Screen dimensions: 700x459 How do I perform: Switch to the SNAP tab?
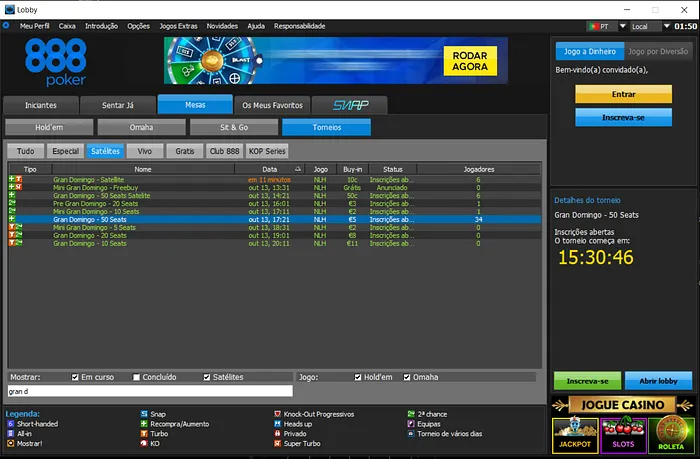pyautogui.click(x=350, y=105)
